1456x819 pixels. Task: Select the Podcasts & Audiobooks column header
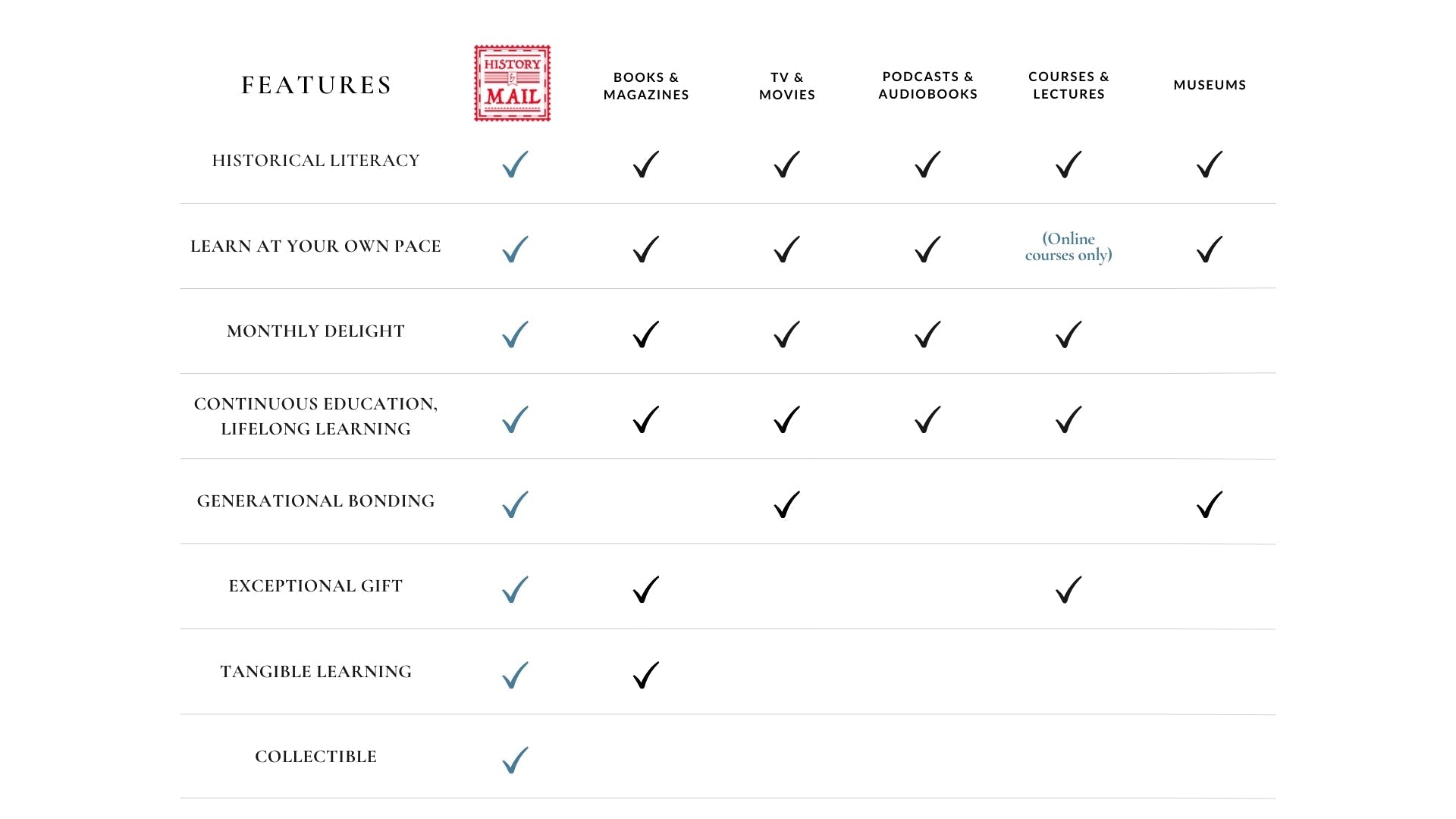pyautogui.click(x=927, y=85)
